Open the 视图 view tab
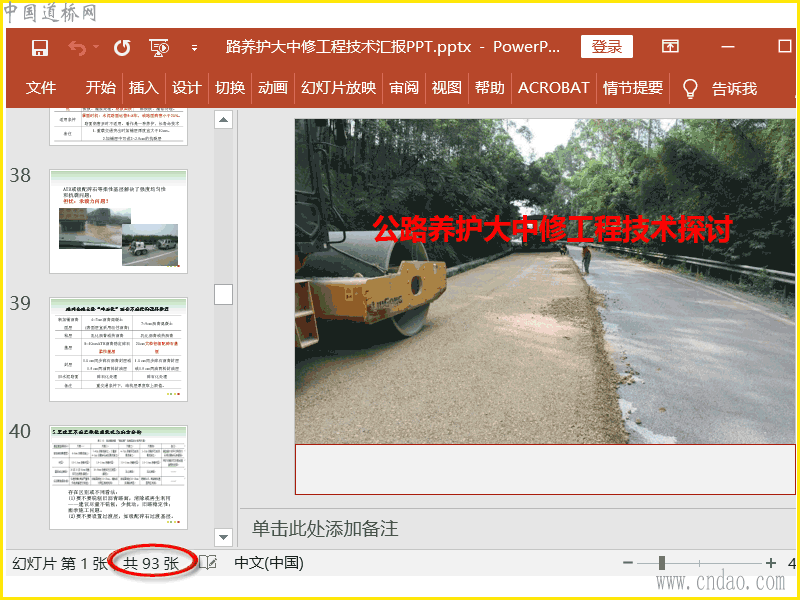The height and width of the screenshot is (600, 800). point(446,88)
